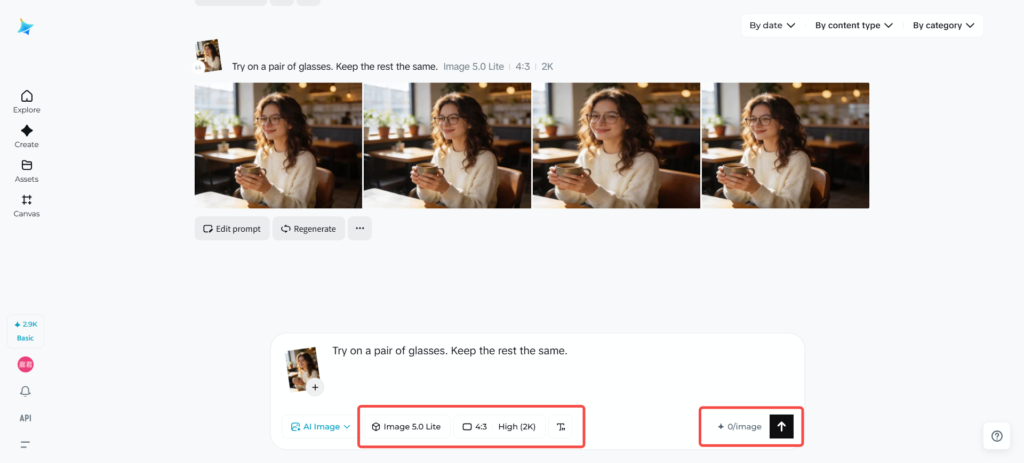Click the Regenerate button
Screen dimensions: 1024x463
point(308,229)
